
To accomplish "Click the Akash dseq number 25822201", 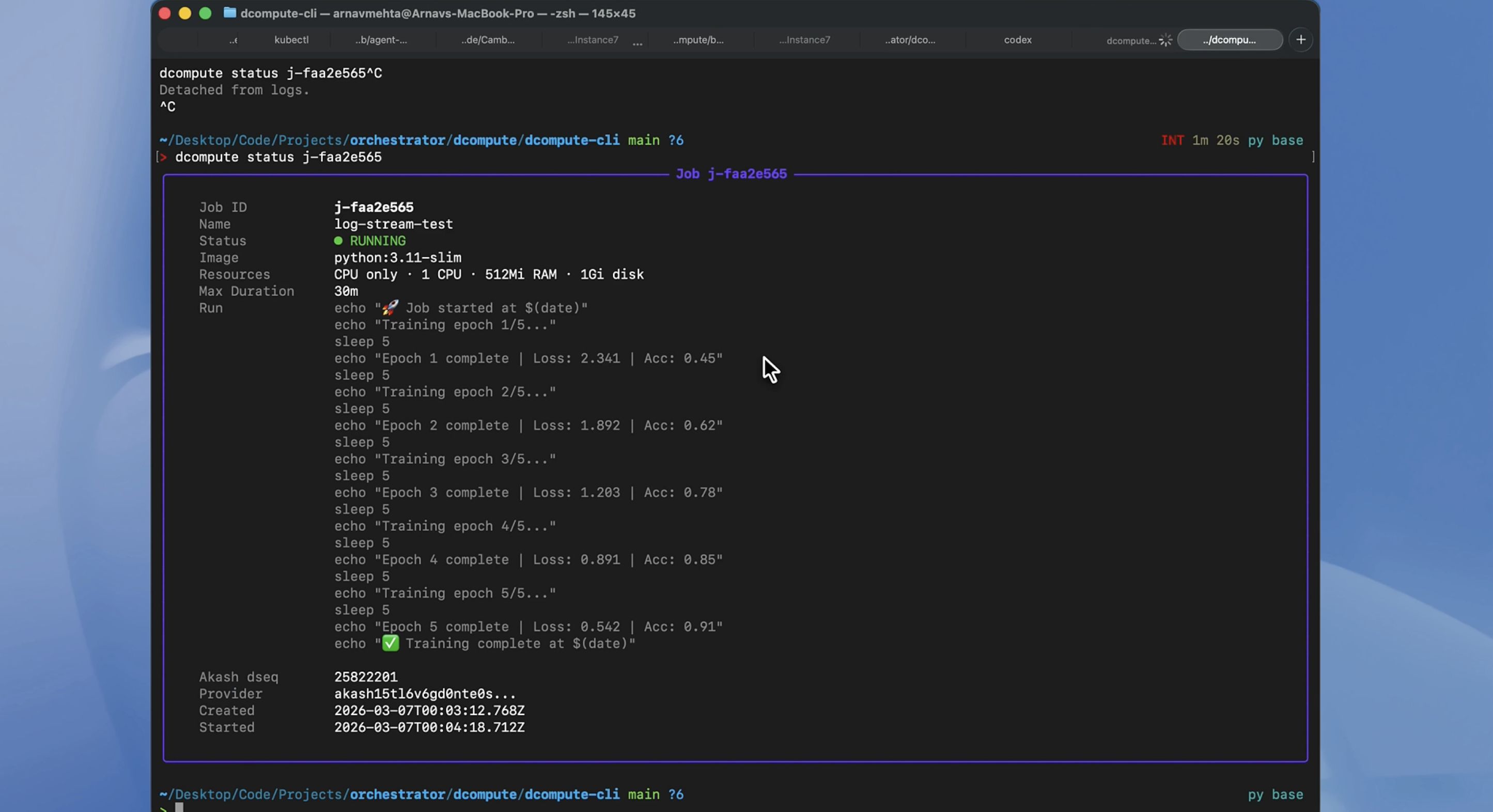I will coord(365,676).
